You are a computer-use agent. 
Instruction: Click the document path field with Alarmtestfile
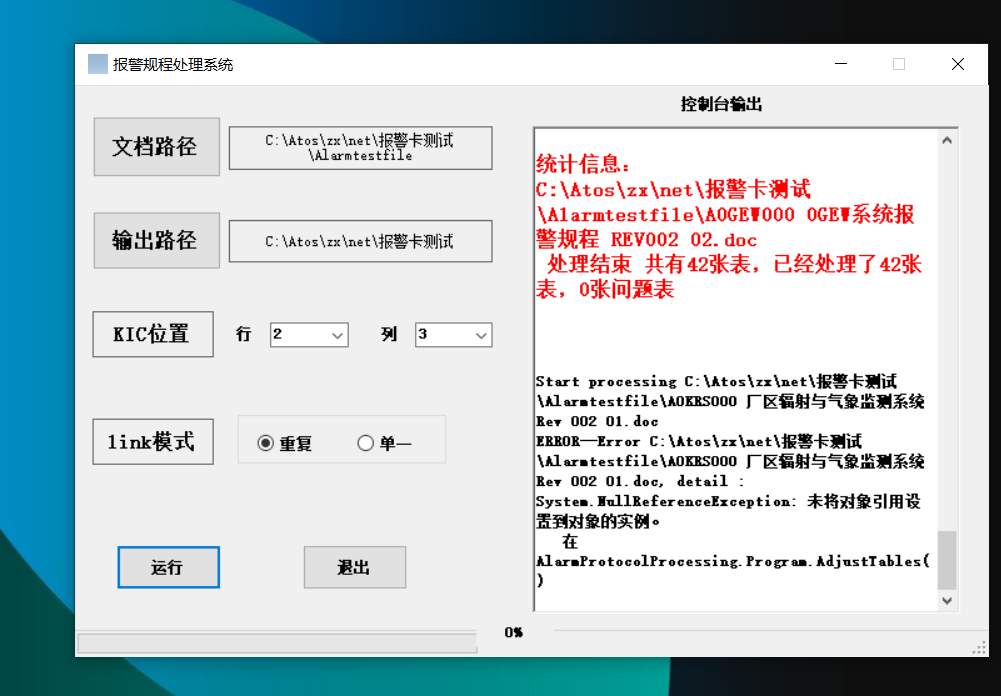pyautogui.click(x=360, y=148)
